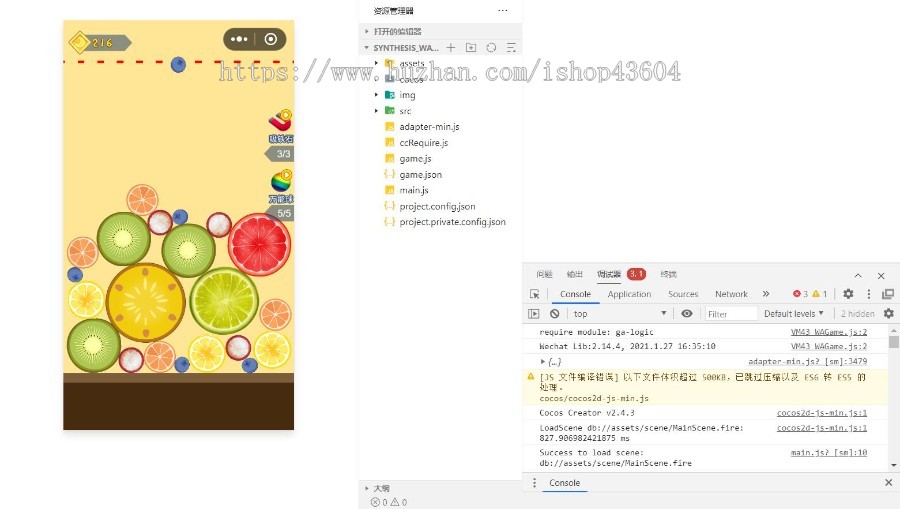The height and width of the screenshot is (509, 900).
Task: Click the red error count badge showing 3
Action: point(800,294)
